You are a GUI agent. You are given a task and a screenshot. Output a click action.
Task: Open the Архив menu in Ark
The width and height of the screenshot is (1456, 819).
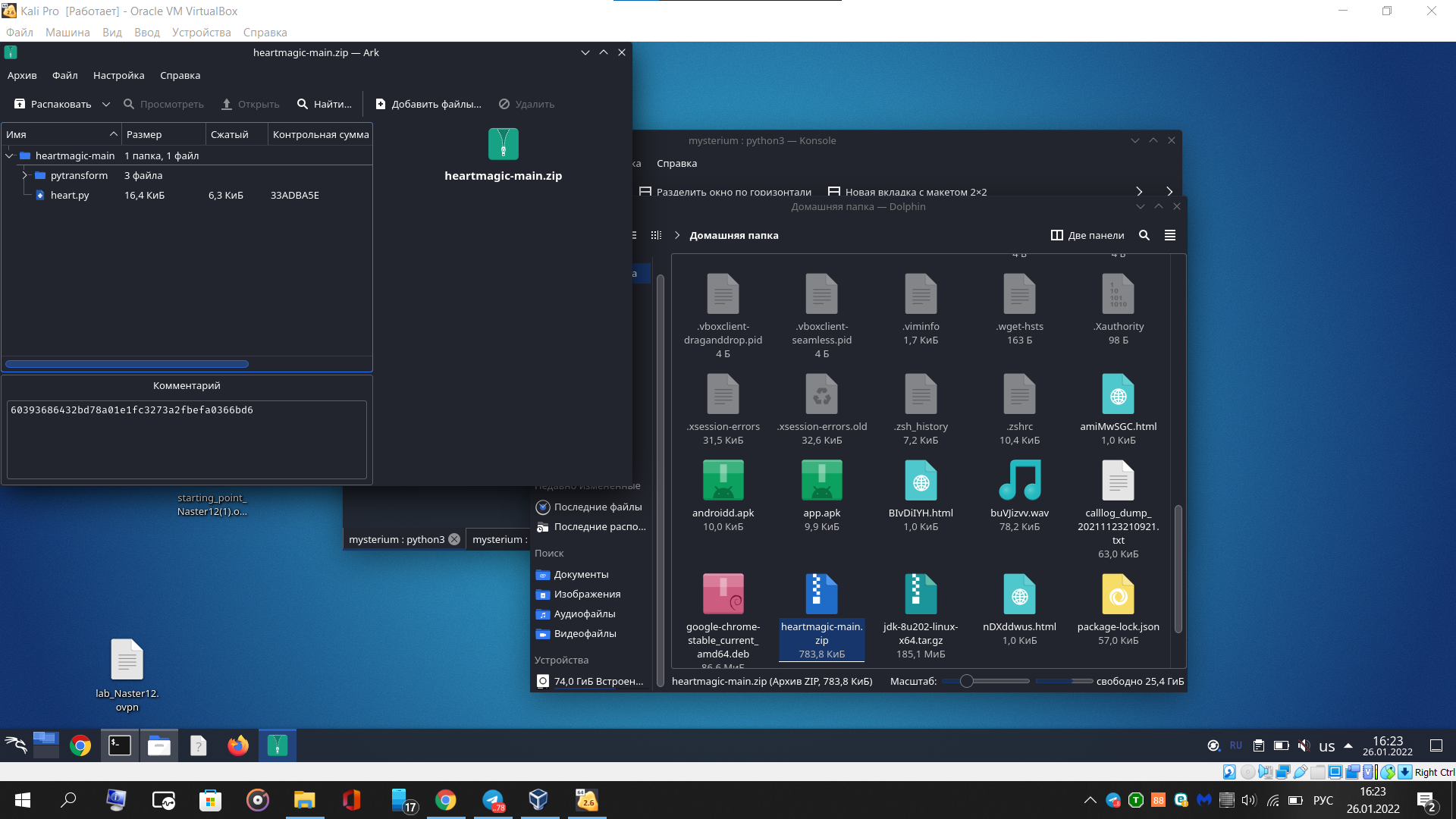[x=22, y=75]
